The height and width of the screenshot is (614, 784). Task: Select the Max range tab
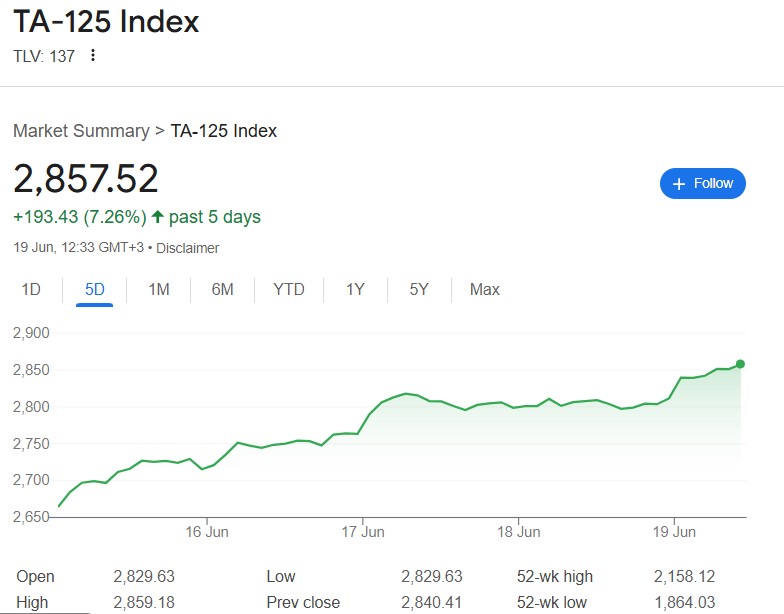tap(484, 290)
